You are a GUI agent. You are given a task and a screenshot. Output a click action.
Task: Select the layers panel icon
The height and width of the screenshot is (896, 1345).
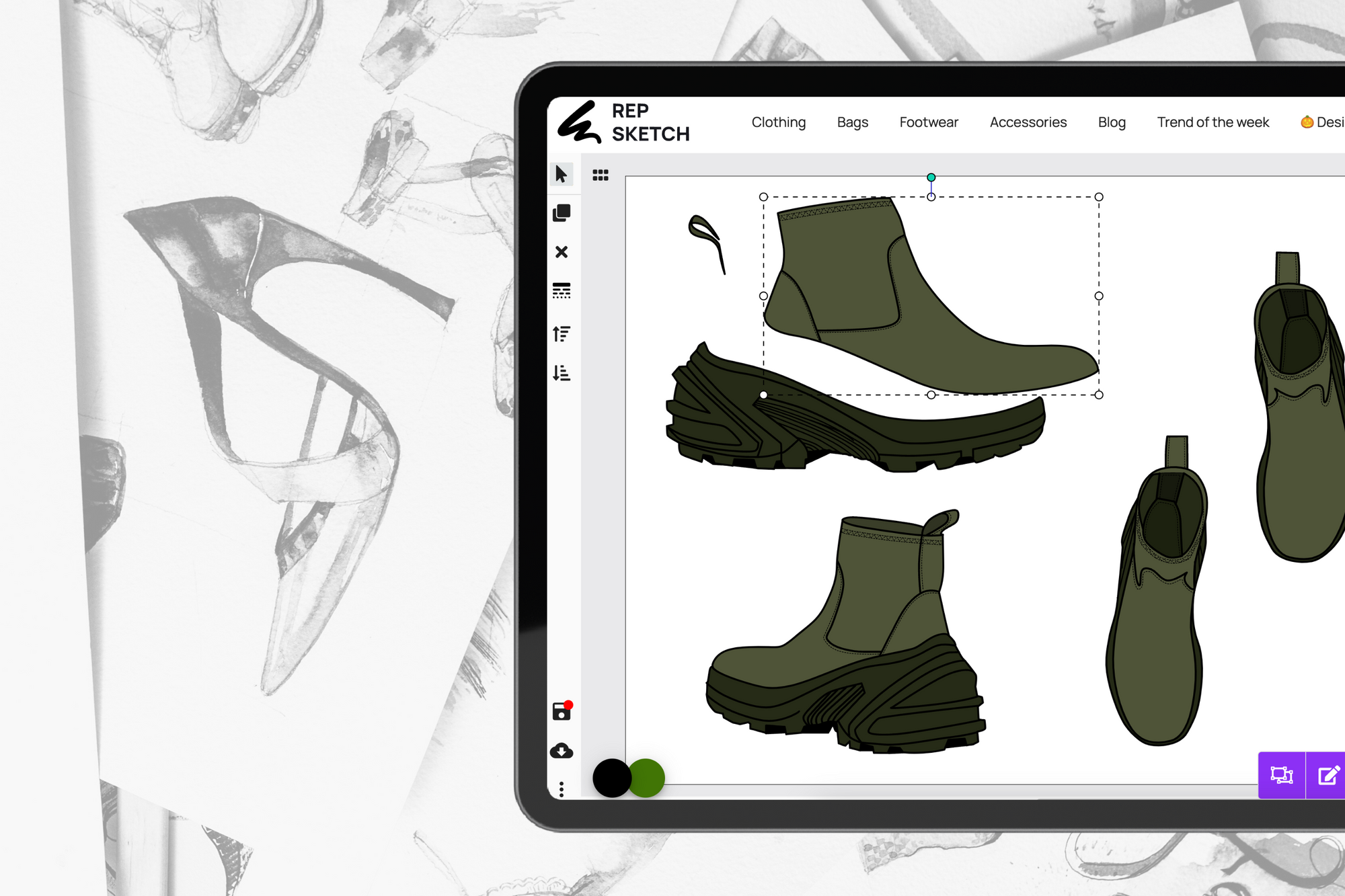click(x=561, y=212)
